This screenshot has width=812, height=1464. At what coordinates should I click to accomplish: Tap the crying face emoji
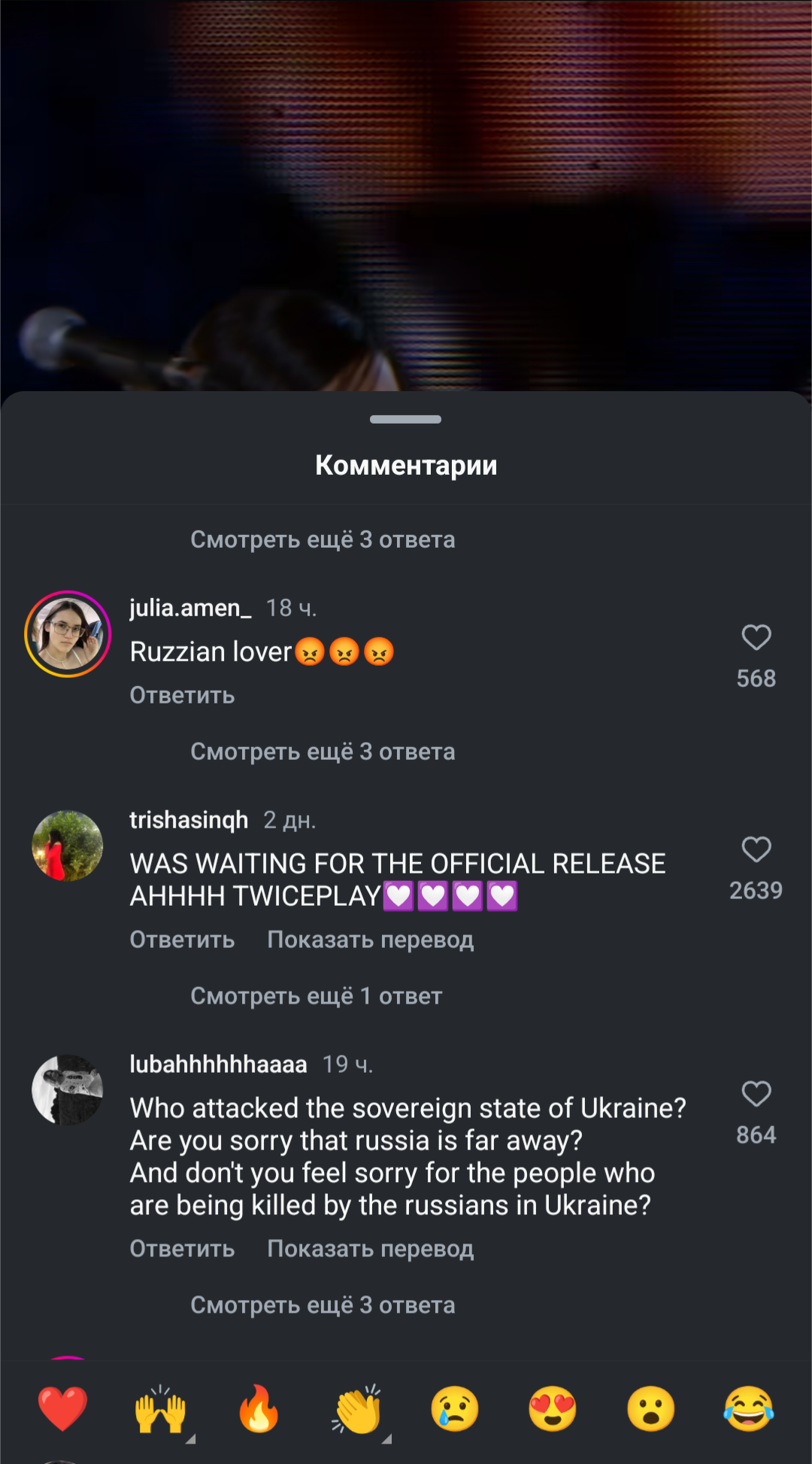pyautogui.click(x=455, y=1409)
